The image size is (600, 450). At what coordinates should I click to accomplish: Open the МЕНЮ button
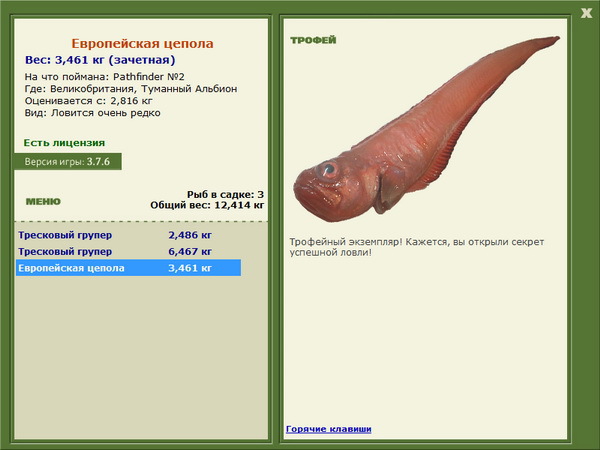tap(43, 202)
